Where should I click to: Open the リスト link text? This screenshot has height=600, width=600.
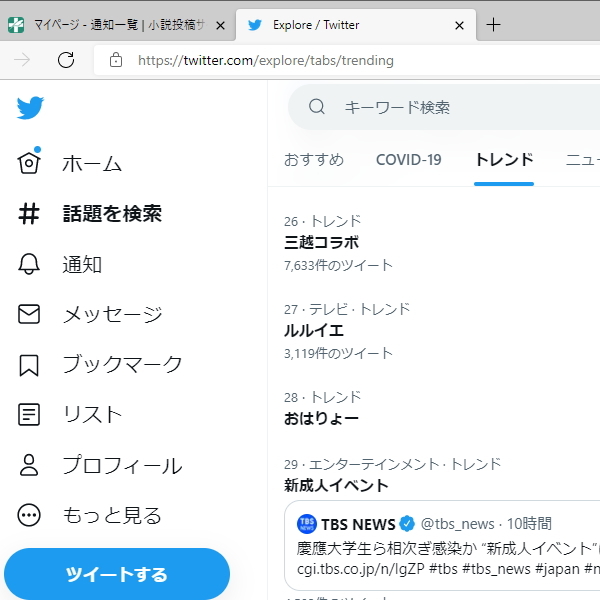92,414
